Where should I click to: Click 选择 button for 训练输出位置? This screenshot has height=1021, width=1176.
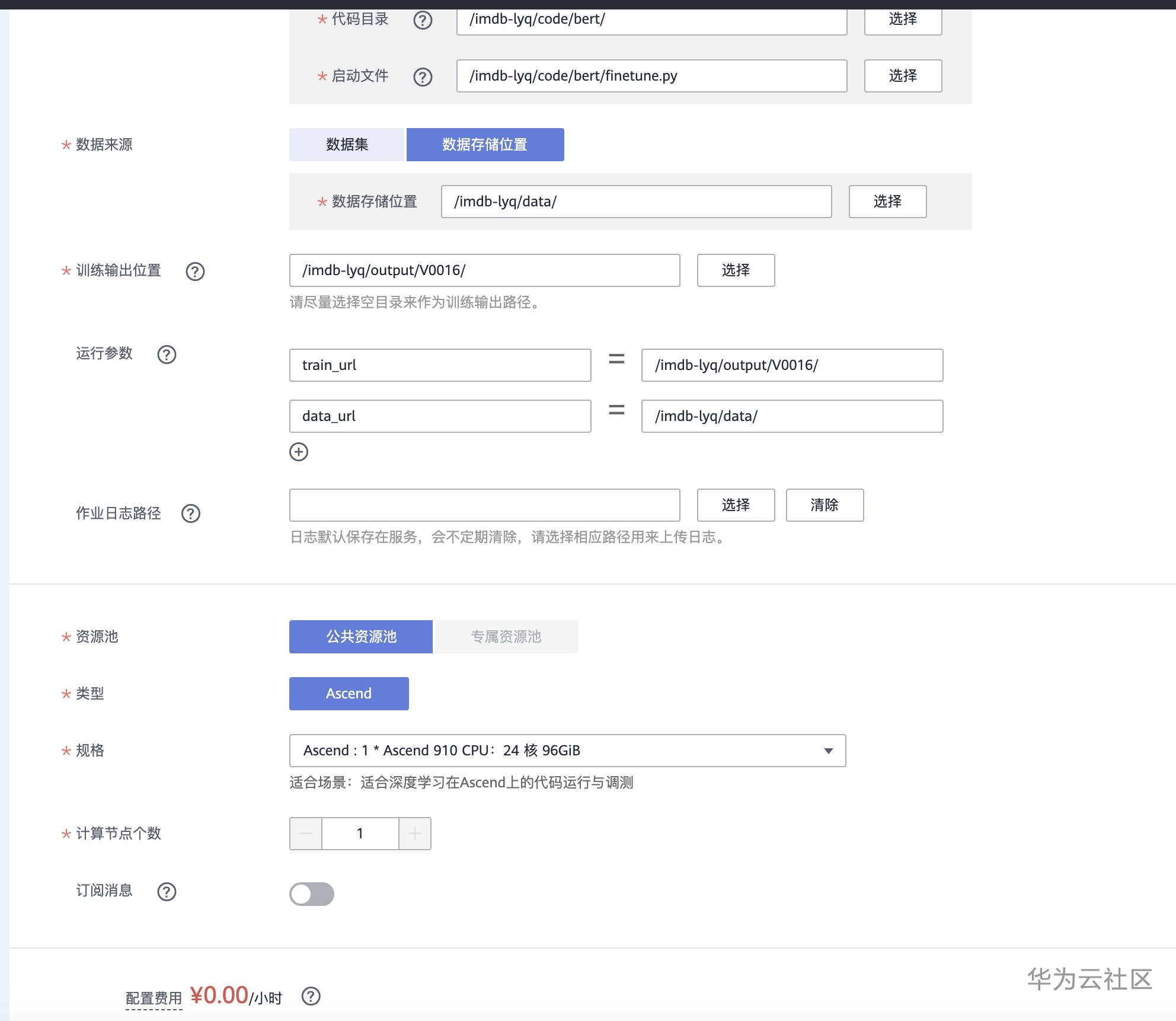tap(736, 270)
